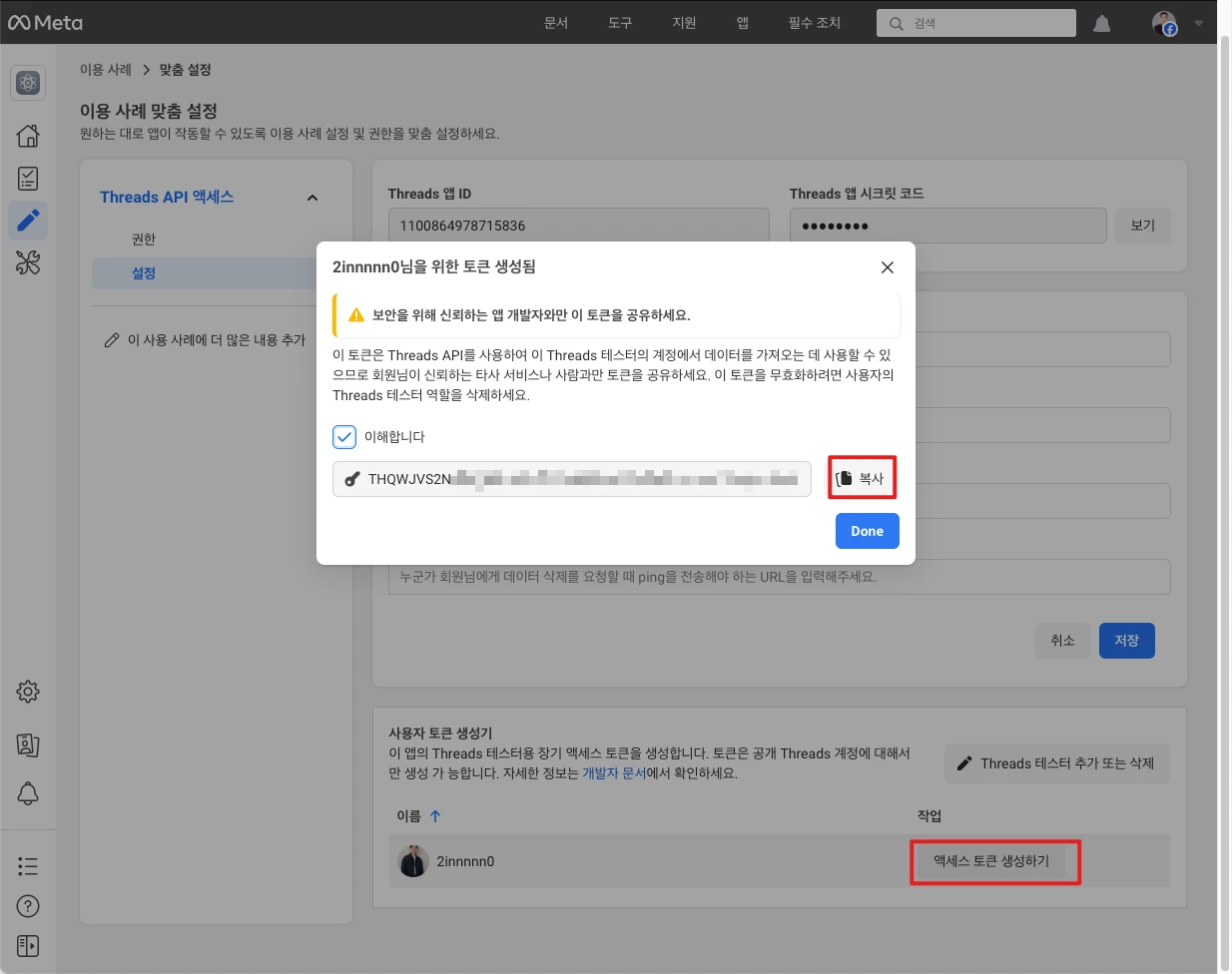Open the 앱 menu
The height and width of the screenshot is (974, 1232).
point(743,23)
